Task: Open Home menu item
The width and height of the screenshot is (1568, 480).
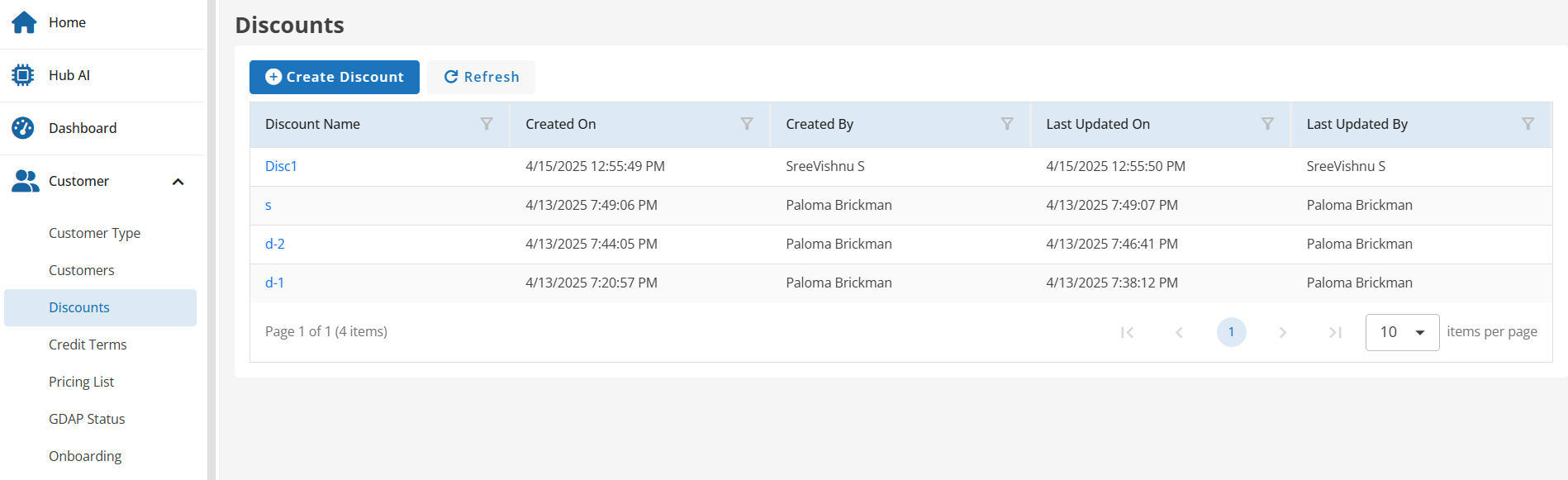Action: [102, 22]
